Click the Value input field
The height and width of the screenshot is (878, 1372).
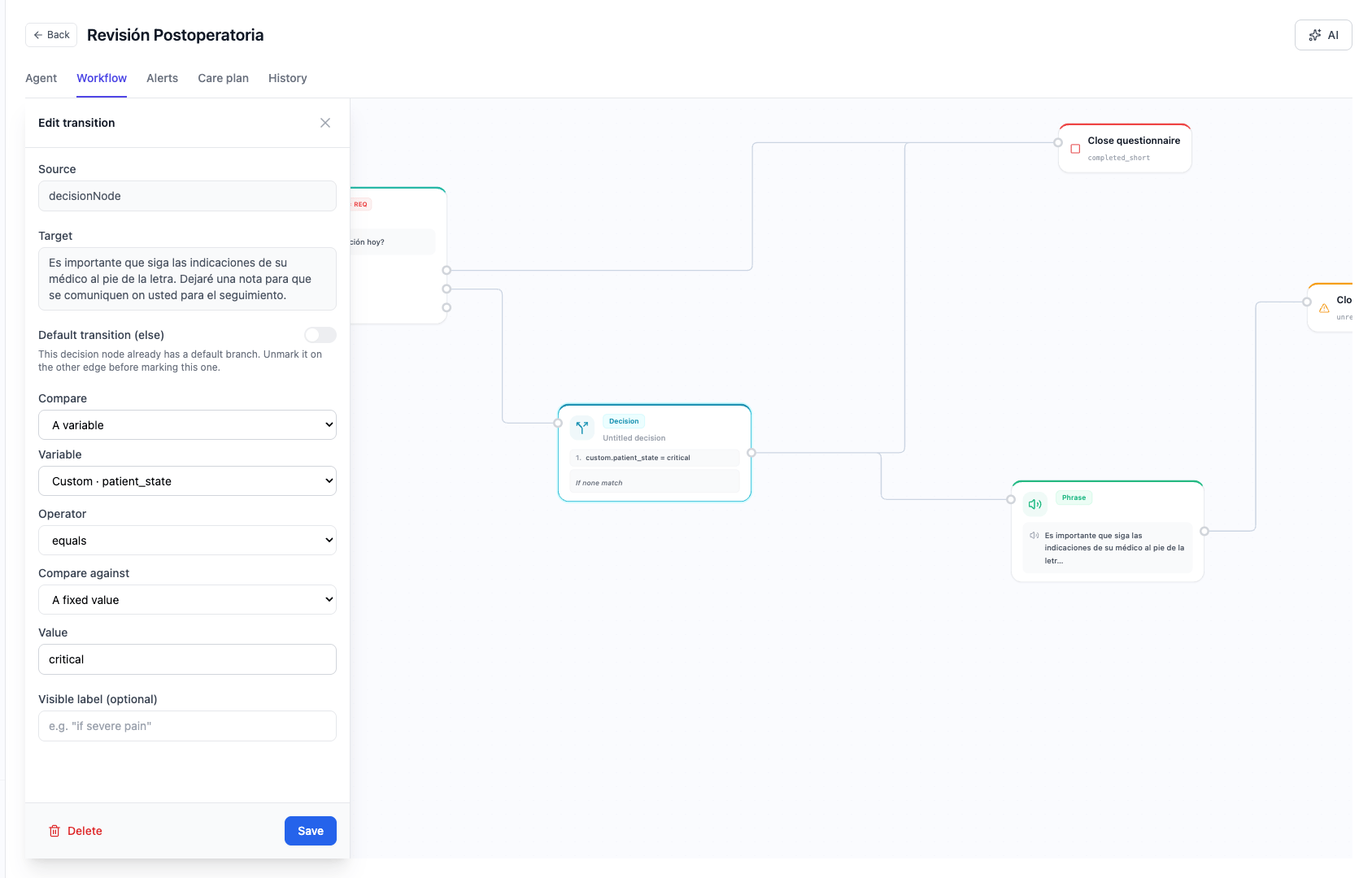coord(187,659)
